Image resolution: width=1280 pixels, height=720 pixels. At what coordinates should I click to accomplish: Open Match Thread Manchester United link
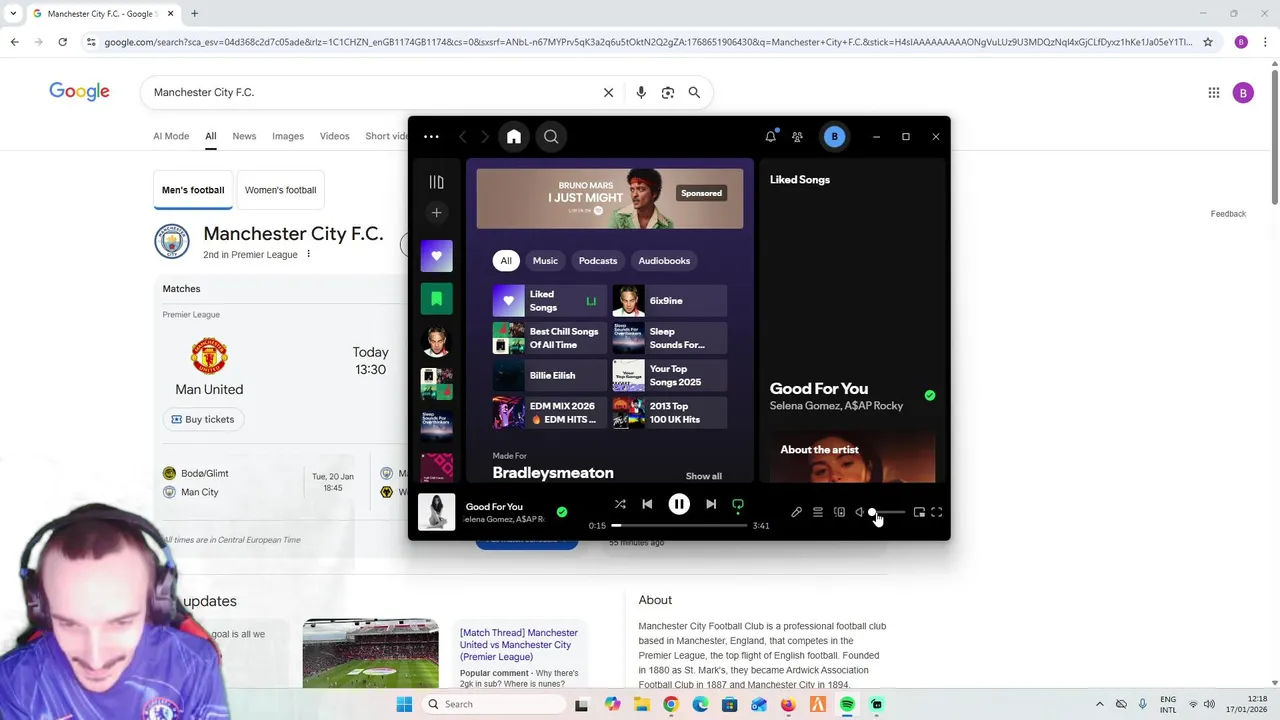pyautogui.click(x=519, y=645)
